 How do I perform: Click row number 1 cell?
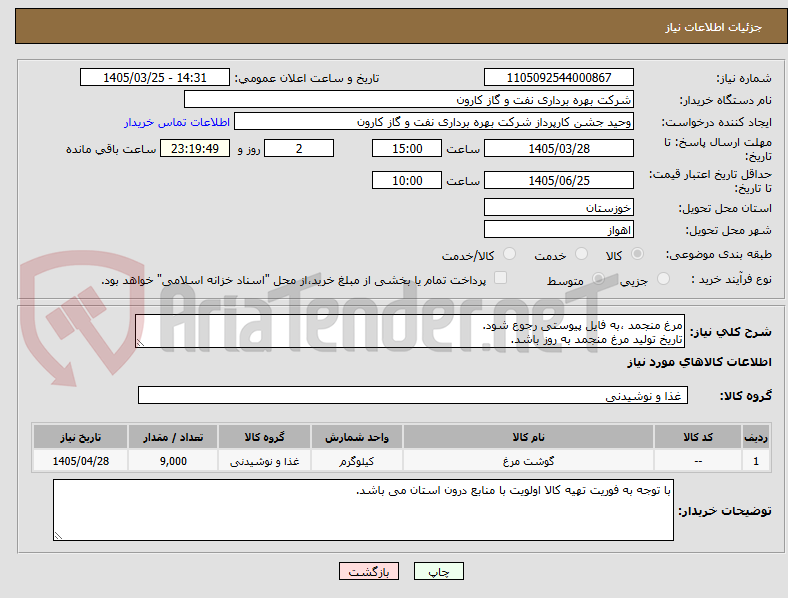click(756, 460)
